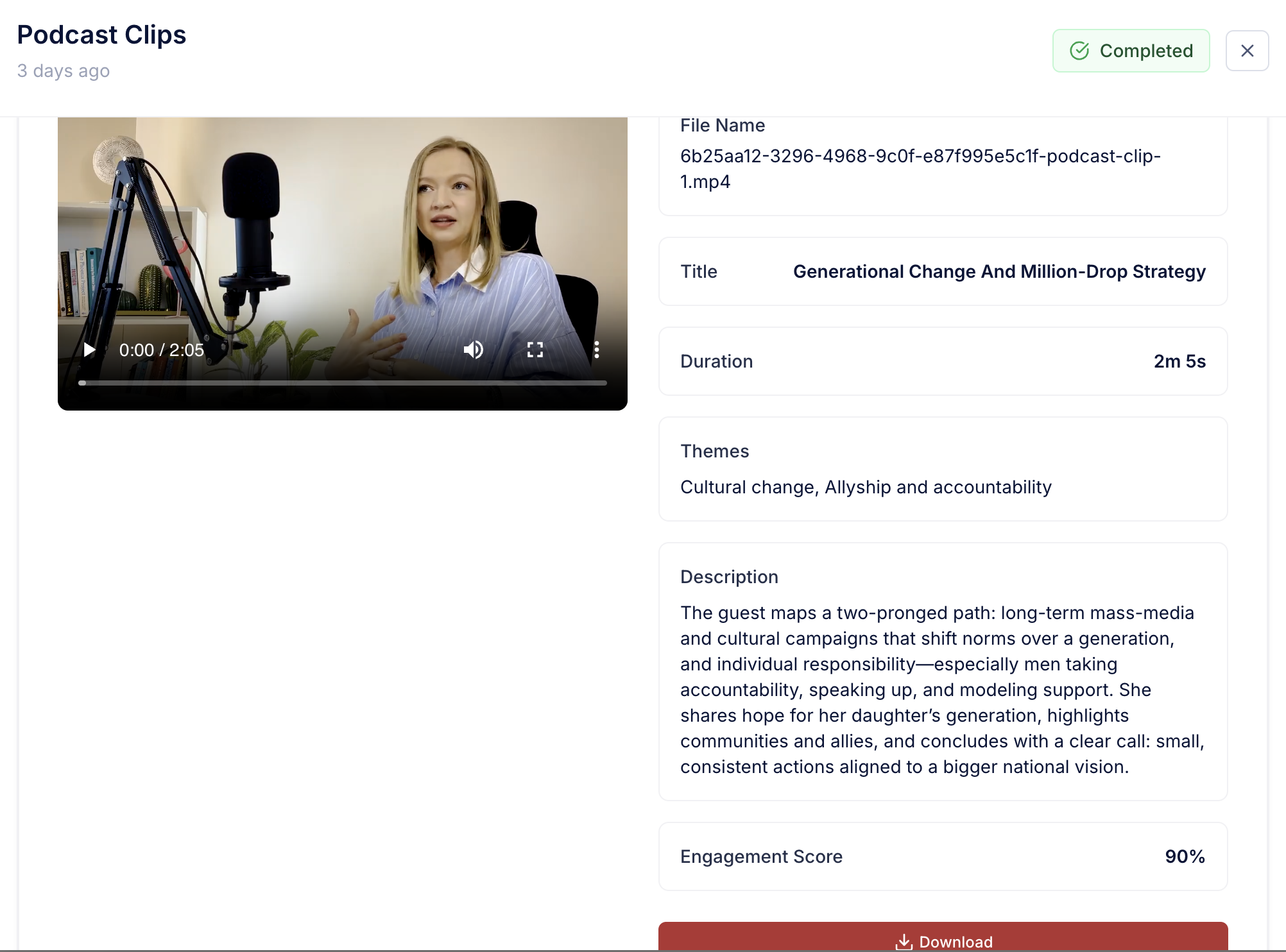Click the Engagement Score label
This screenshot has width=1286, height=952.
[x=761, y=856]
